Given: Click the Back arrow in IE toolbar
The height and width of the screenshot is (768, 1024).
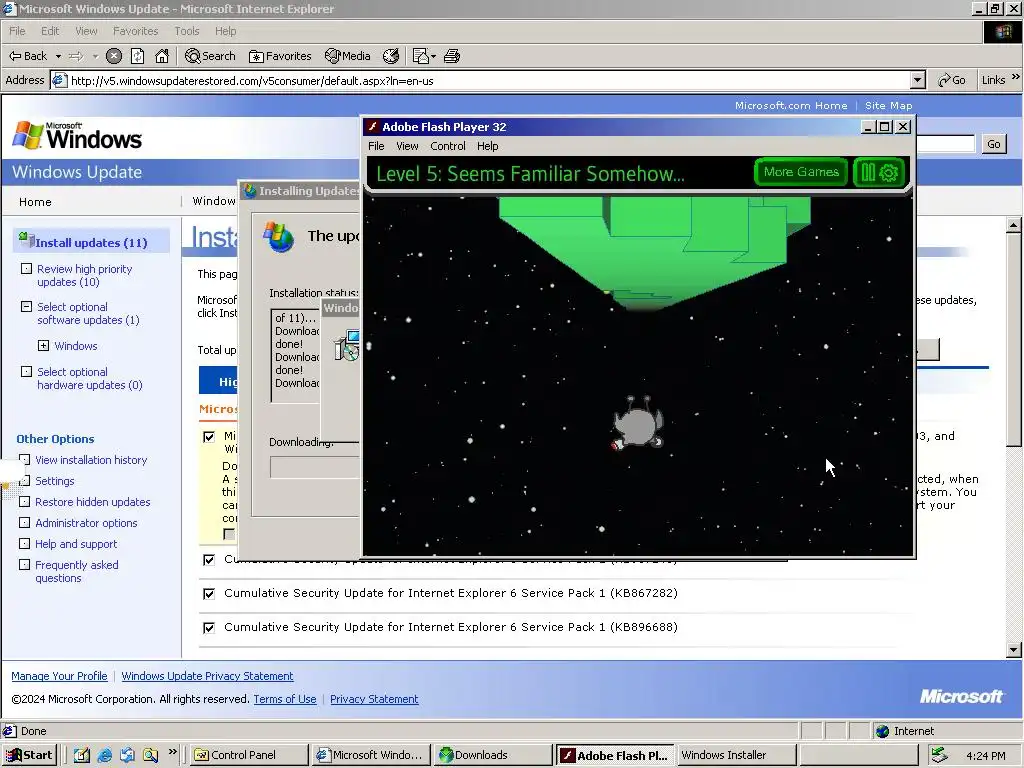Looking at the screenshot, I should pyautogui.click(x=27, y=56).
